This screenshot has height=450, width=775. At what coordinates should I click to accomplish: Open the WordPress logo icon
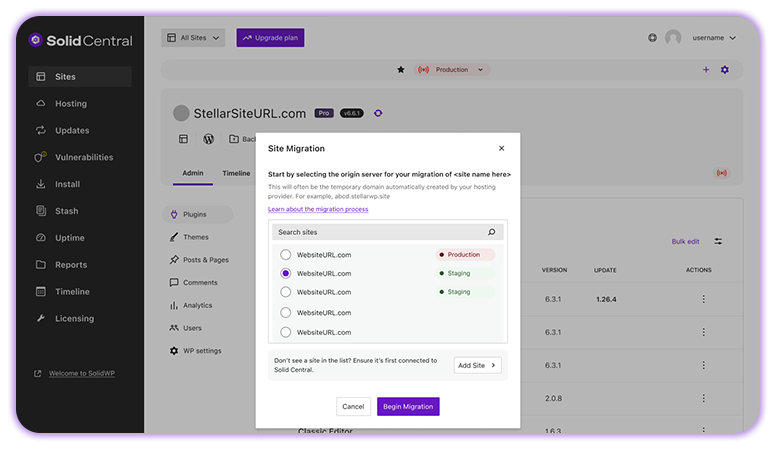209,139
